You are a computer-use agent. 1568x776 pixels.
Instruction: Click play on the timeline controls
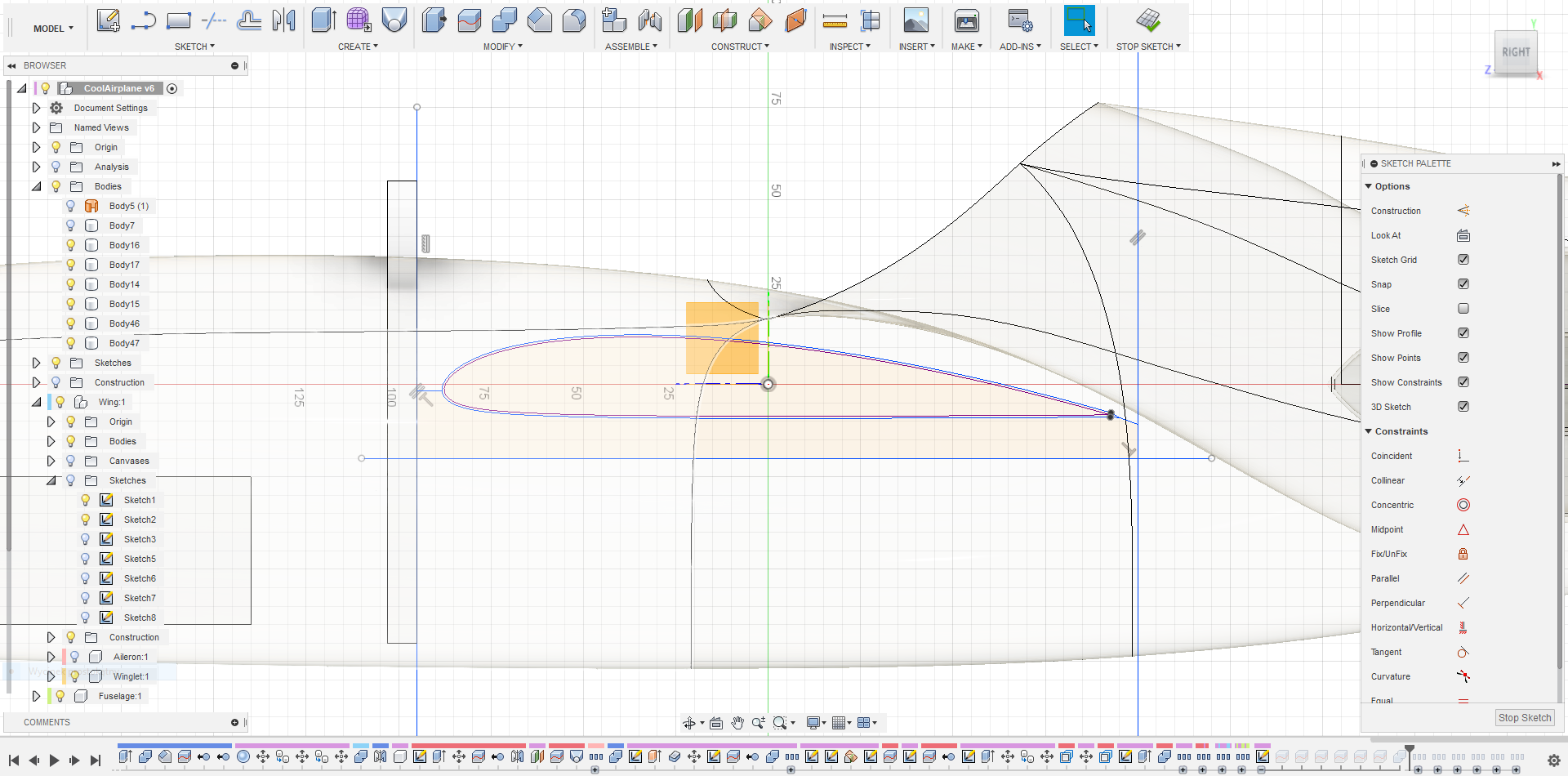(x=54, y=760)
